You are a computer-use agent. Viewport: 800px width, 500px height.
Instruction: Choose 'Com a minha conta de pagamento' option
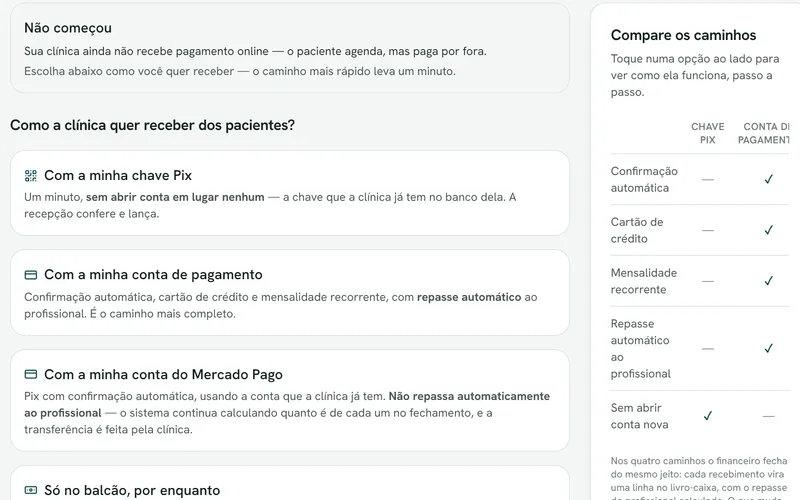(x=290, y=293)
